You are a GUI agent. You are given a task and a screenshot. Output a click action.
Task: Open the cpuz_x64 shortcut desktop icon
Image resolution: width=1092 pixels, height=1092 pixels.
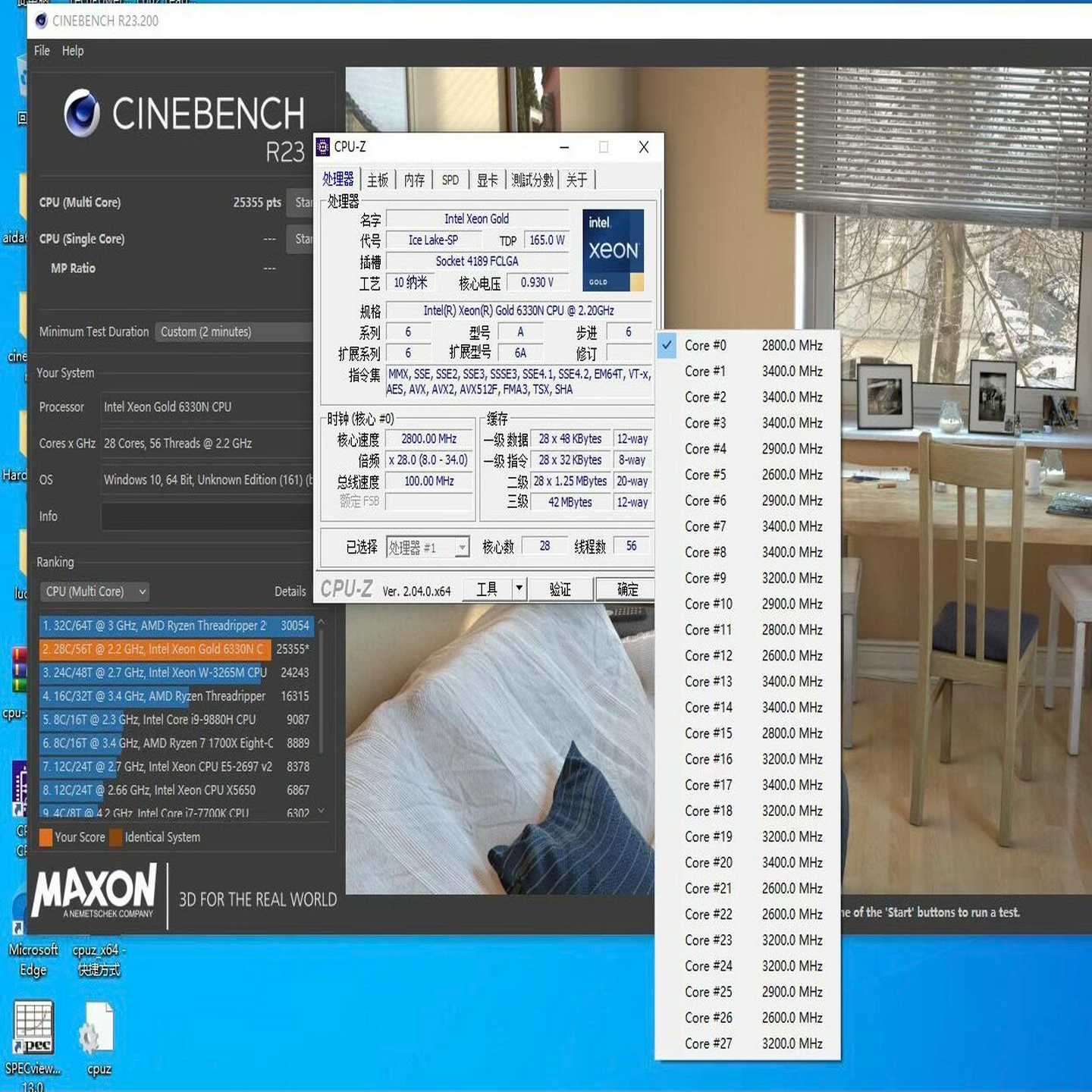(x=99, y=959)
